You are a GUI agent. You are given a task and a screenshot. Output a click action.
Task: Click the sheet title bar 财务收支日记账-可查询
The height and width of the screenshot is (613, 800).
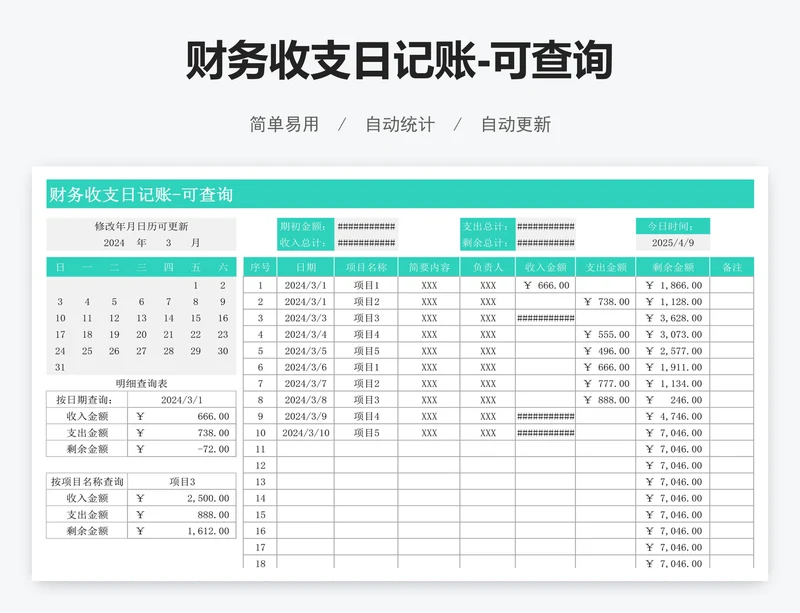click(x=400, y=194)
